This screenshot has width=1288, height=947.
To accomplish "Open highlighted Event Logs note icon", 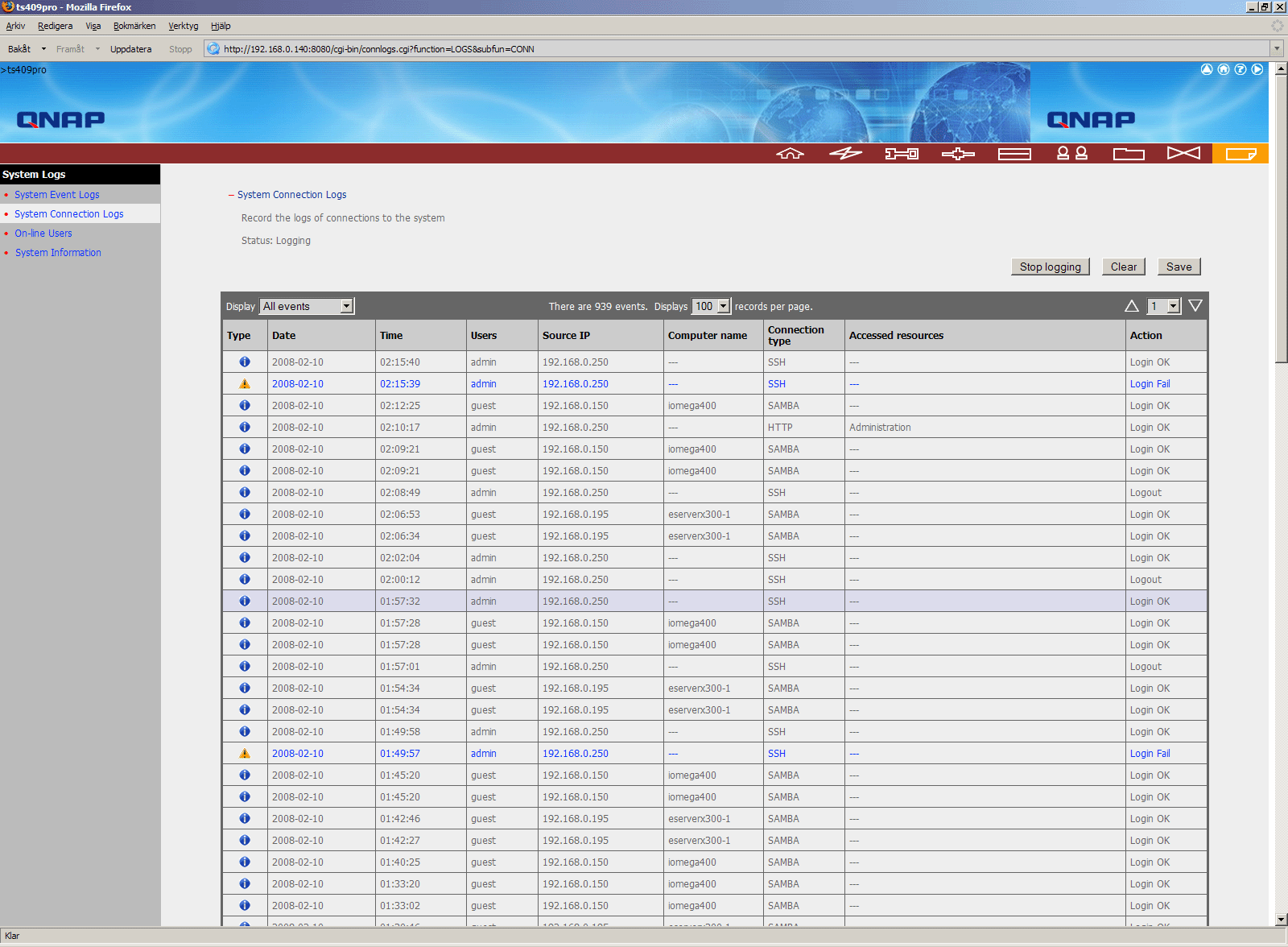I will coord(1241,153).
